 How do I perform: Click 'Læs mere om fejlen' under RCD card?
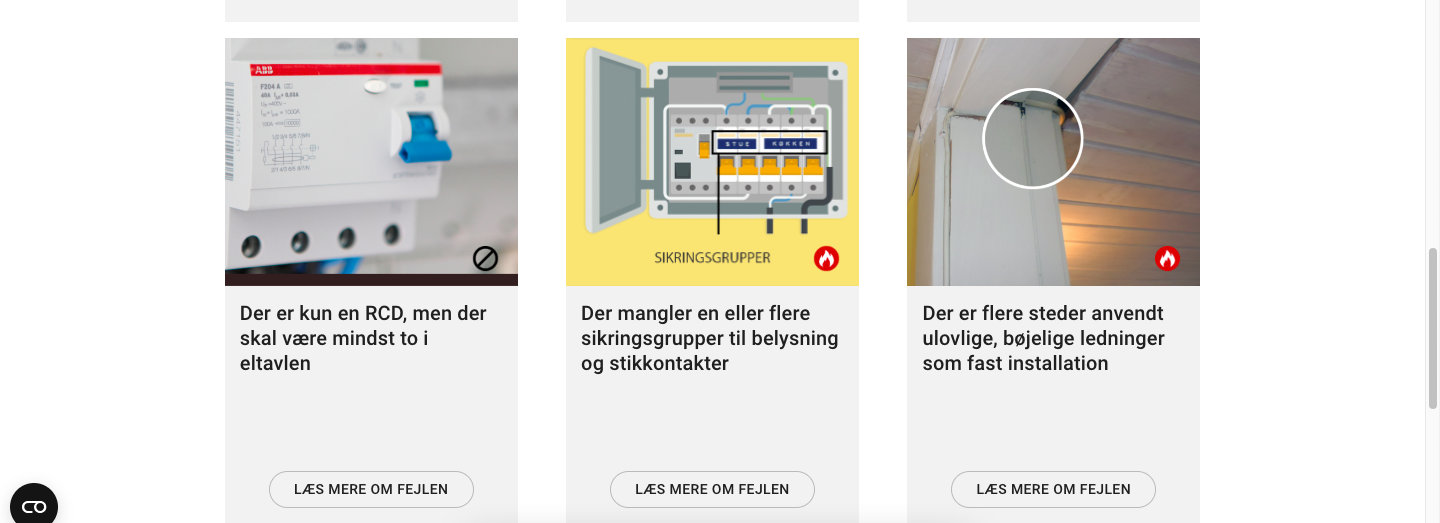[x=371, y=489]
